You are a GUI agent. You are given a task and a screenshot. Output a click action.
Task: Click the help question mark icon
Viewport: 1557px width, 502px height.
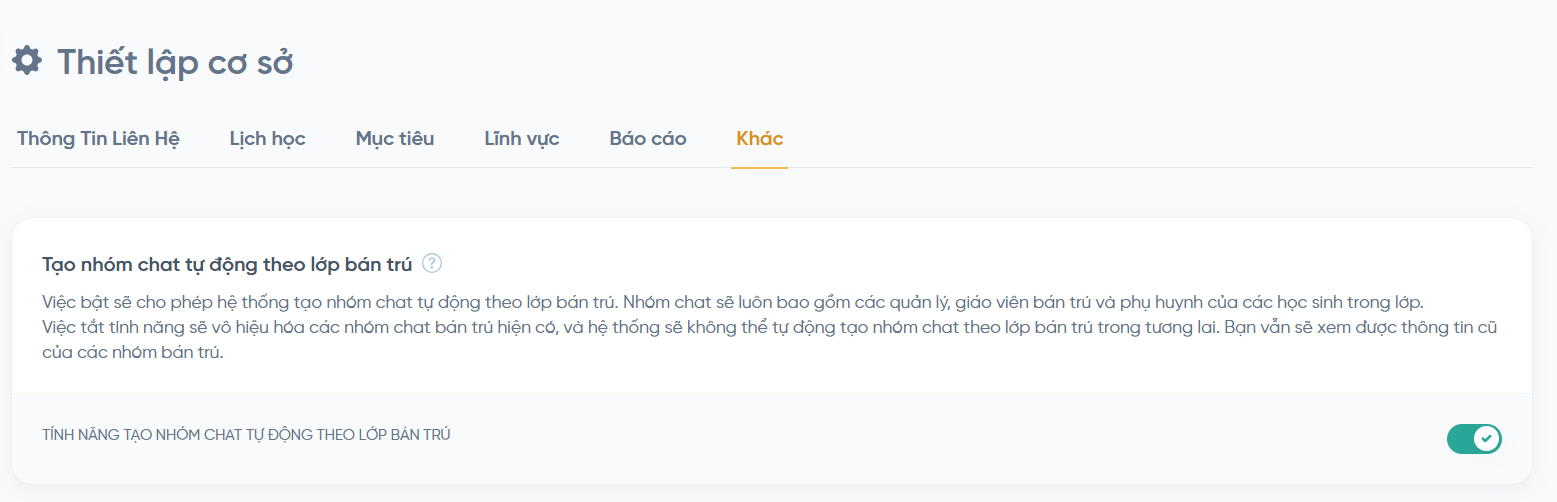click(432, 264)
